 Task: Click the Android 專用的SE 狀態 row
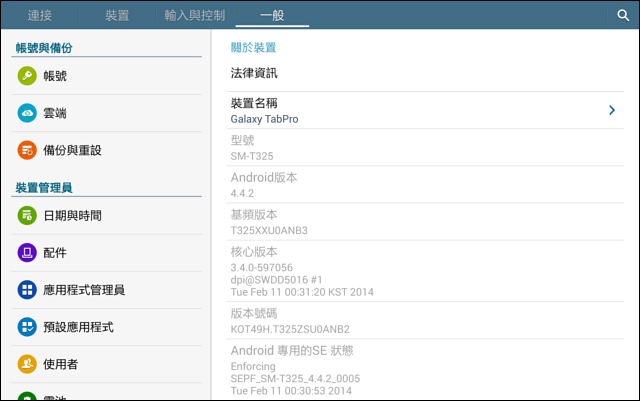point(425,370)
